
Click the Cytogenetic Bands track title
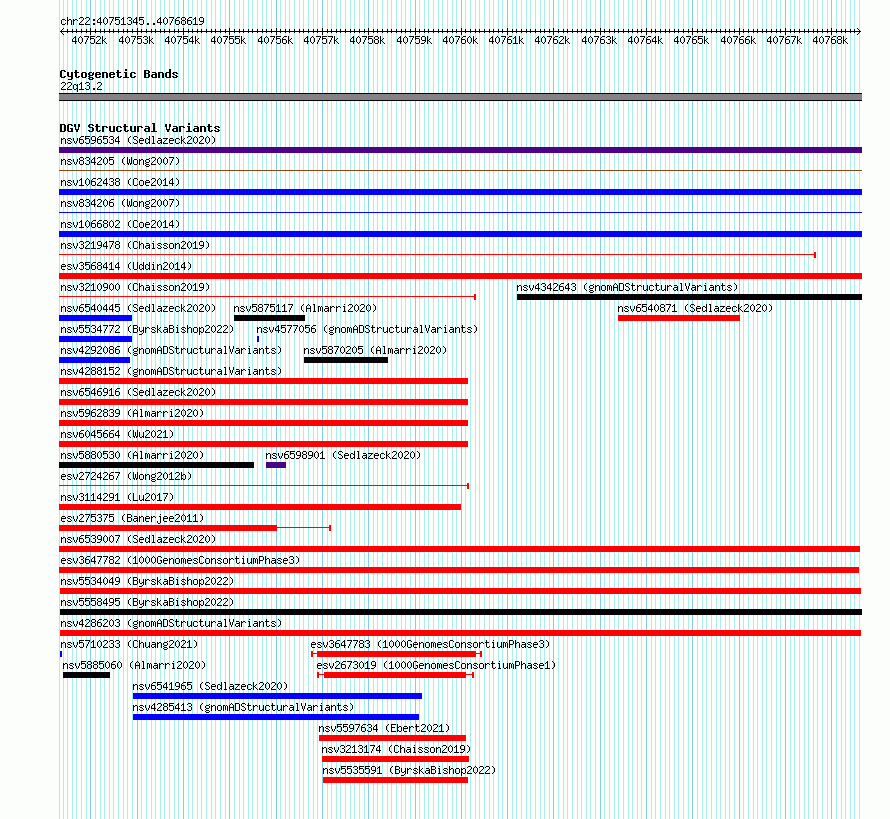coord(119,74)
